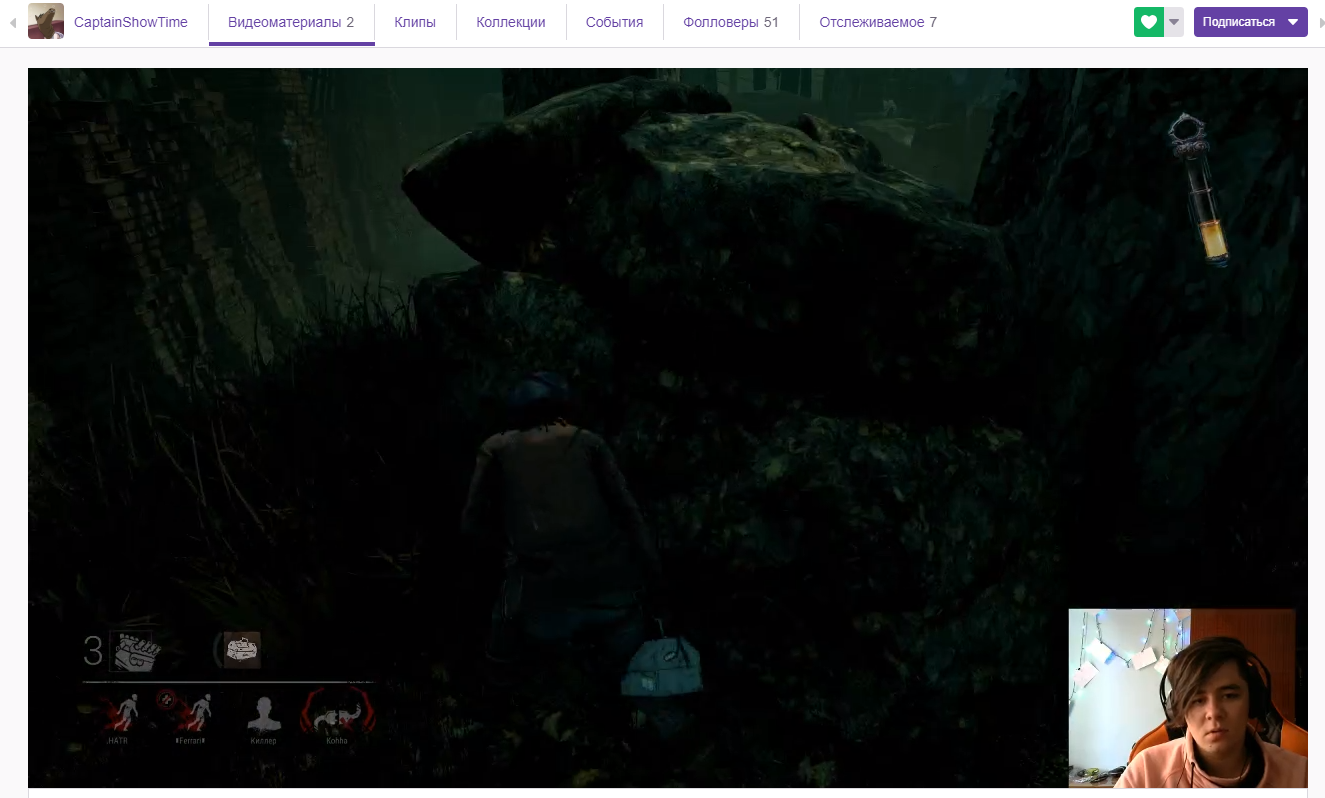Click the white med-kit on the ground
1325x798 pixels.
(663, 661)
